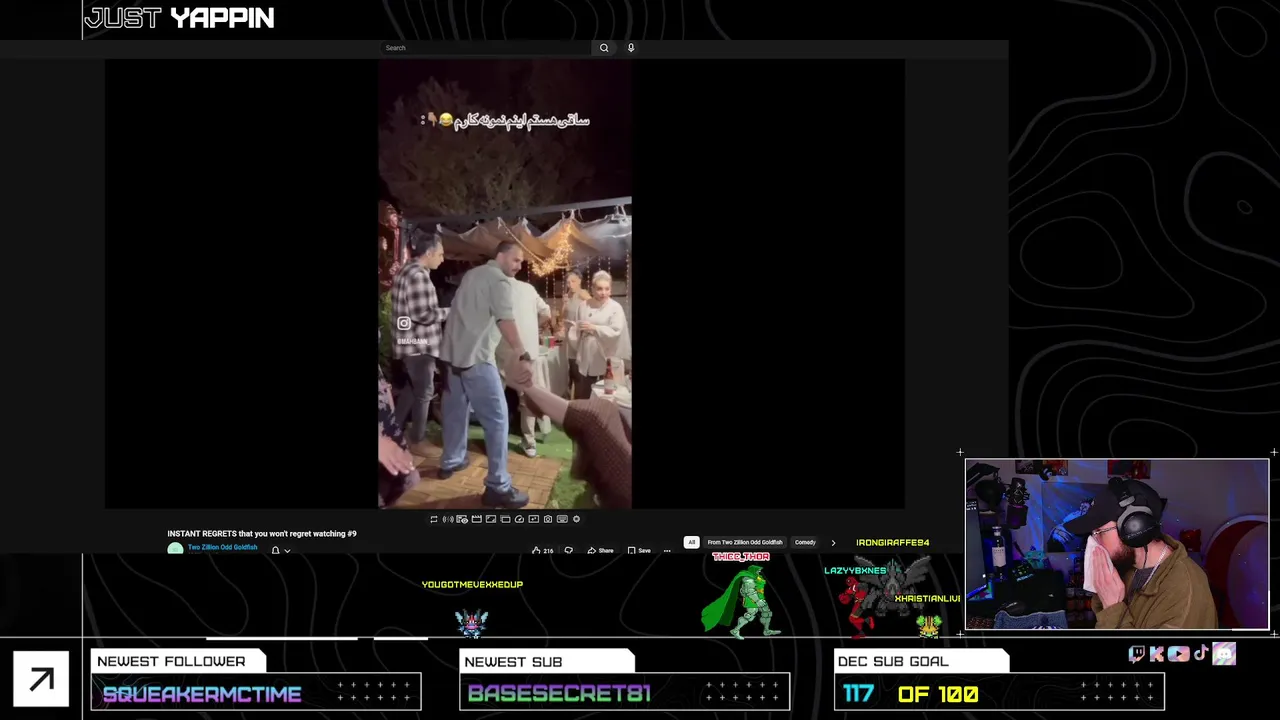1280x720 pixels.
Task: Select the All filter chip
Action: (691, 542)
